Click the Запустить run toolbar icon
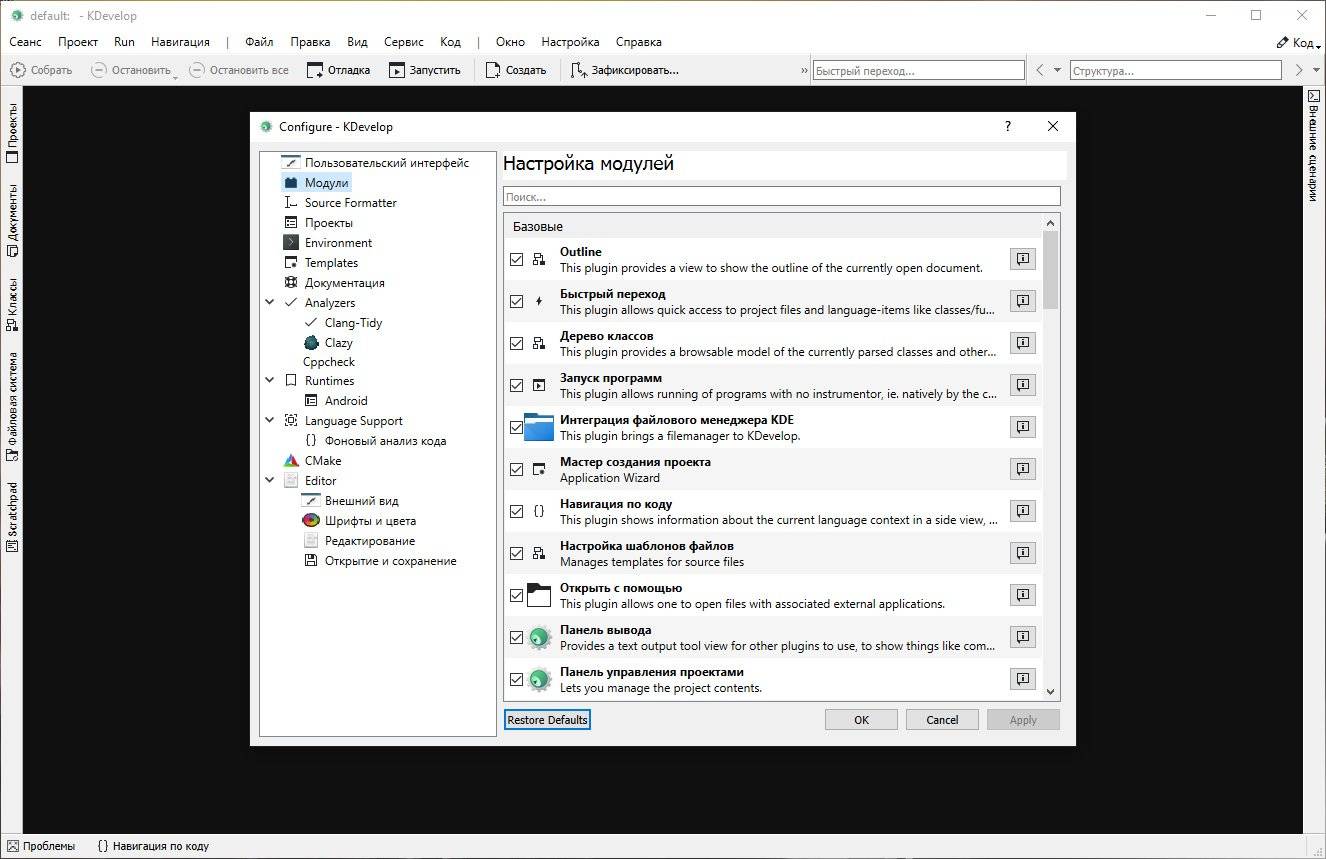Image resolution: width=1326 pixels, height=859 pixels. point(397,70)
